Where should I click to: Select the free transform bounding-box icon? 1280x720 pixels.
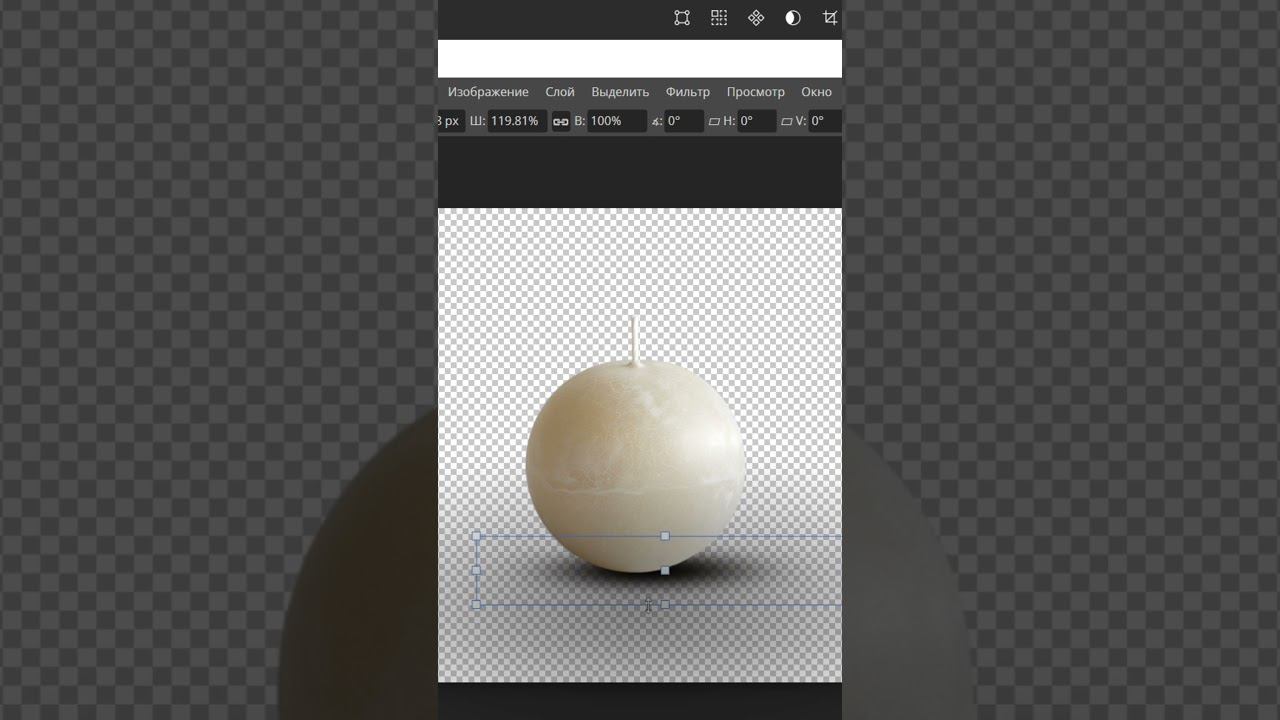[x=682, y=18]
